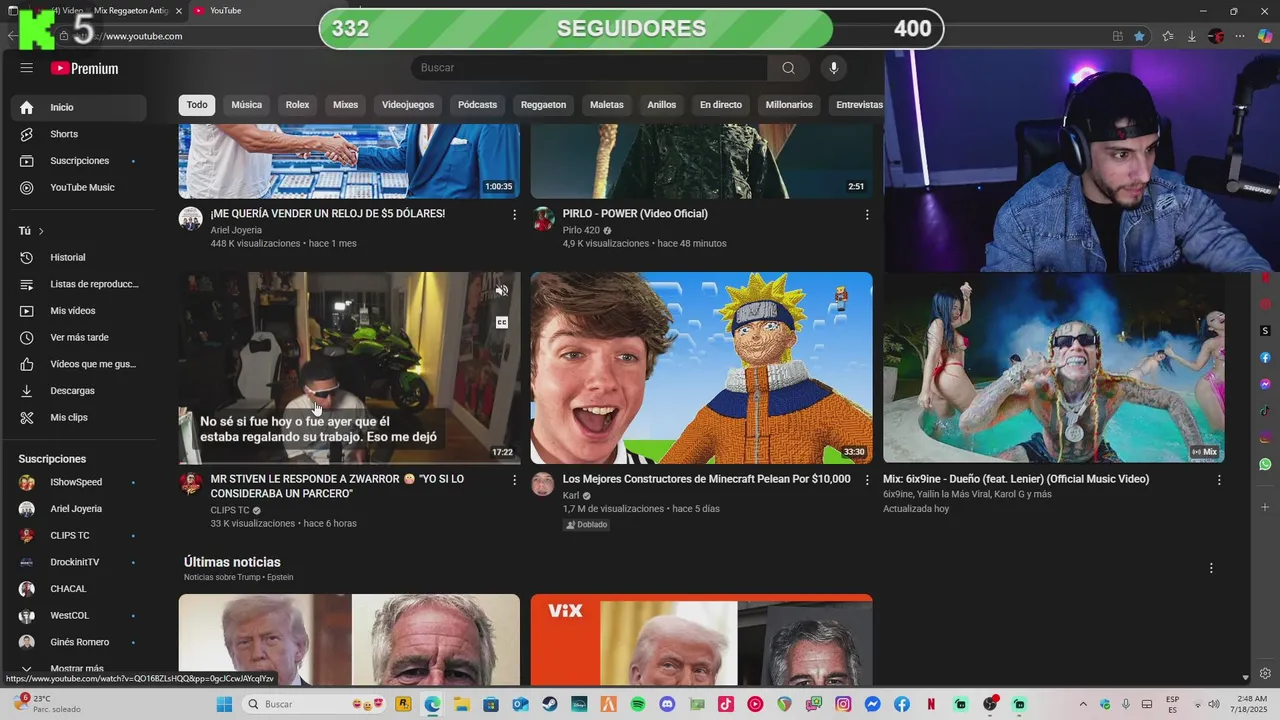Click the YouTube Buscar search field
This screenshot has height=720, width=1280.
click(x=589, y=68)
